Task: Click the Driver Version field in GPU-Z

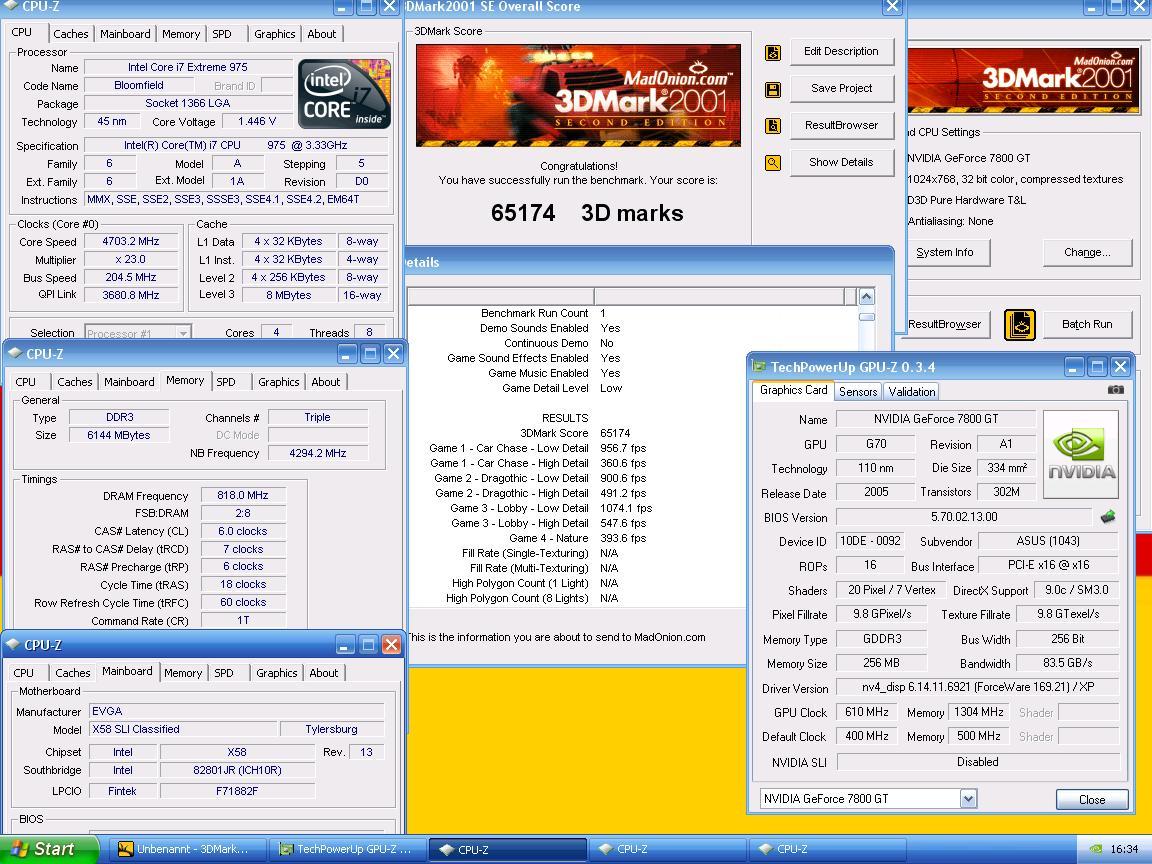Action: (x=978, y=688)
